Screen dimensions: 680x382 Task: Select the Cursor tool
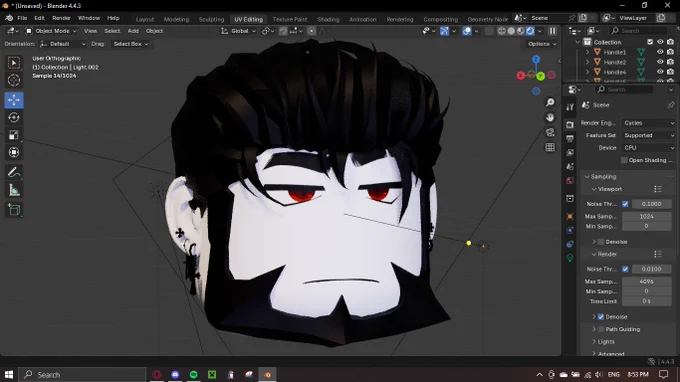coord(14,80)
